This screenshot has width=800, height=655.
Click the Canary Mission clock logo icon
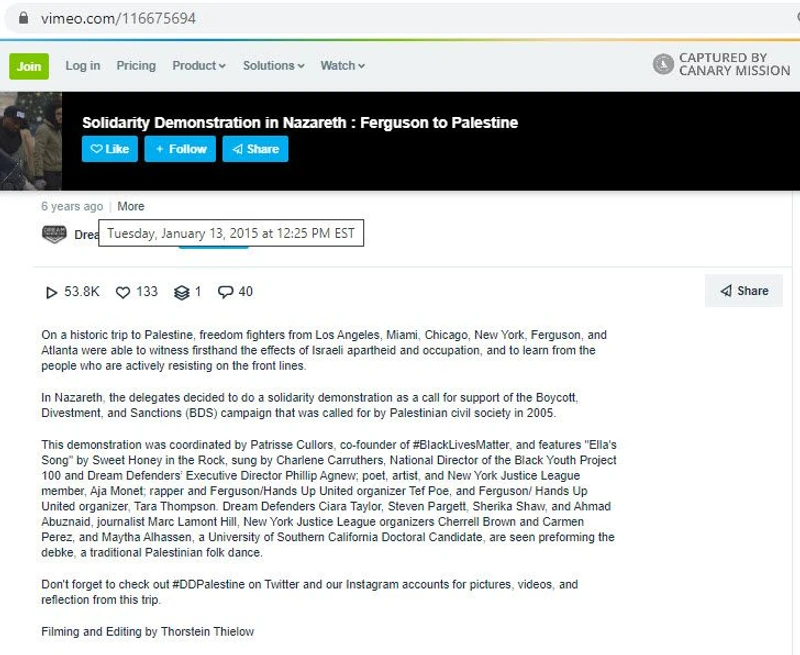663,65
